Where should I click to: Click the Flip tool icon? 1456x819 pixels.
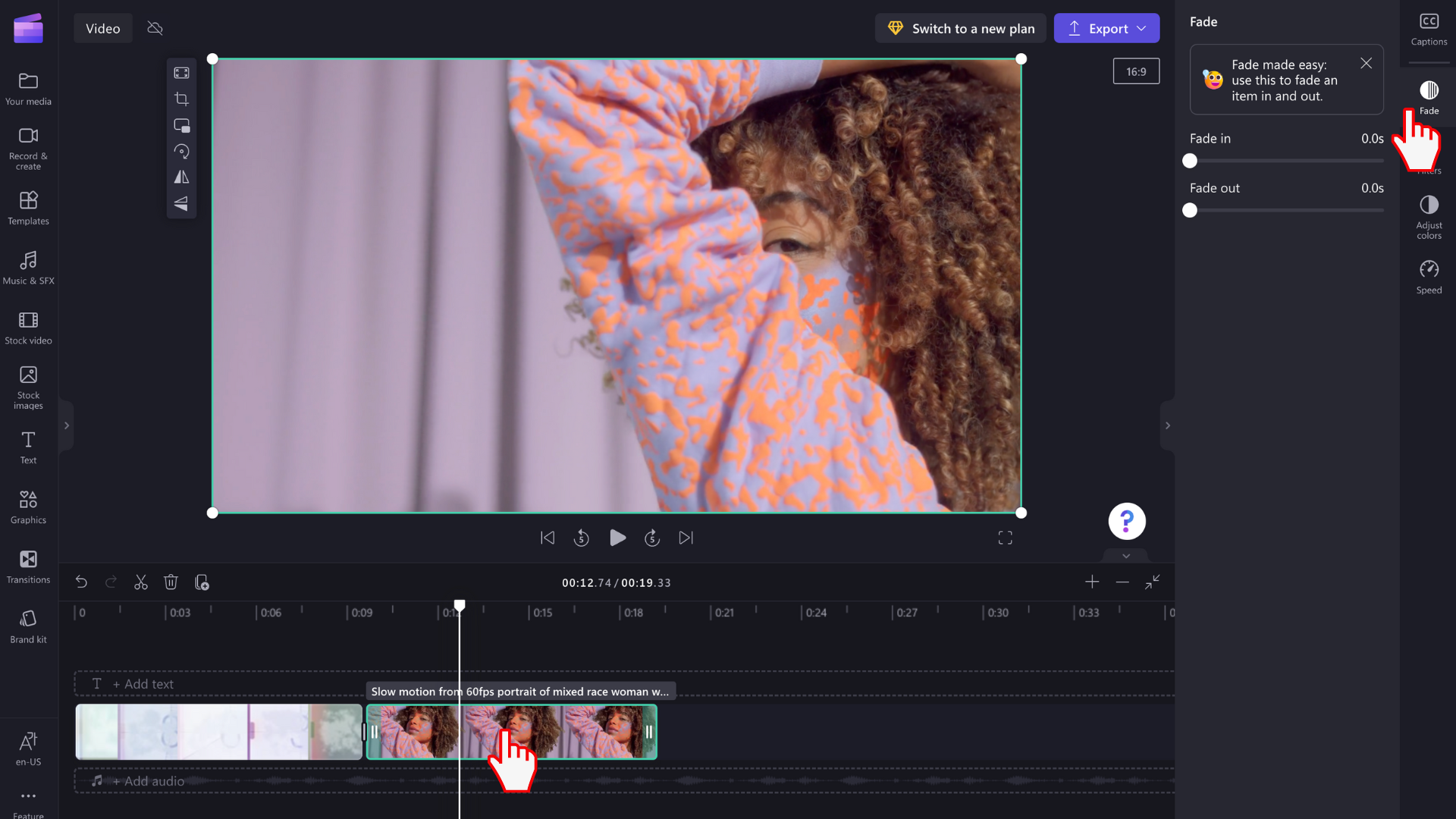coord(182,177)
